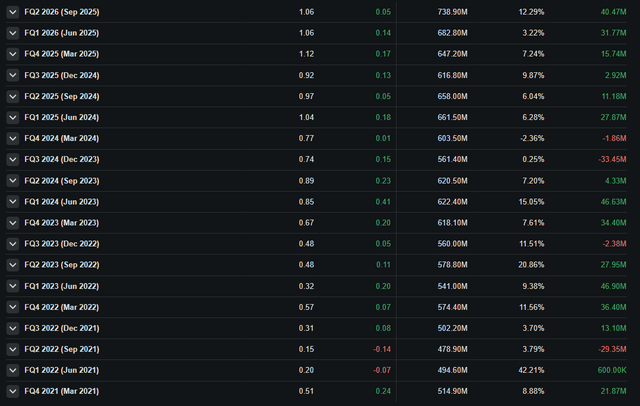Expand the FQ3 2024 (Dec 2023) row

pyautogui.click(x=13, y=159)
